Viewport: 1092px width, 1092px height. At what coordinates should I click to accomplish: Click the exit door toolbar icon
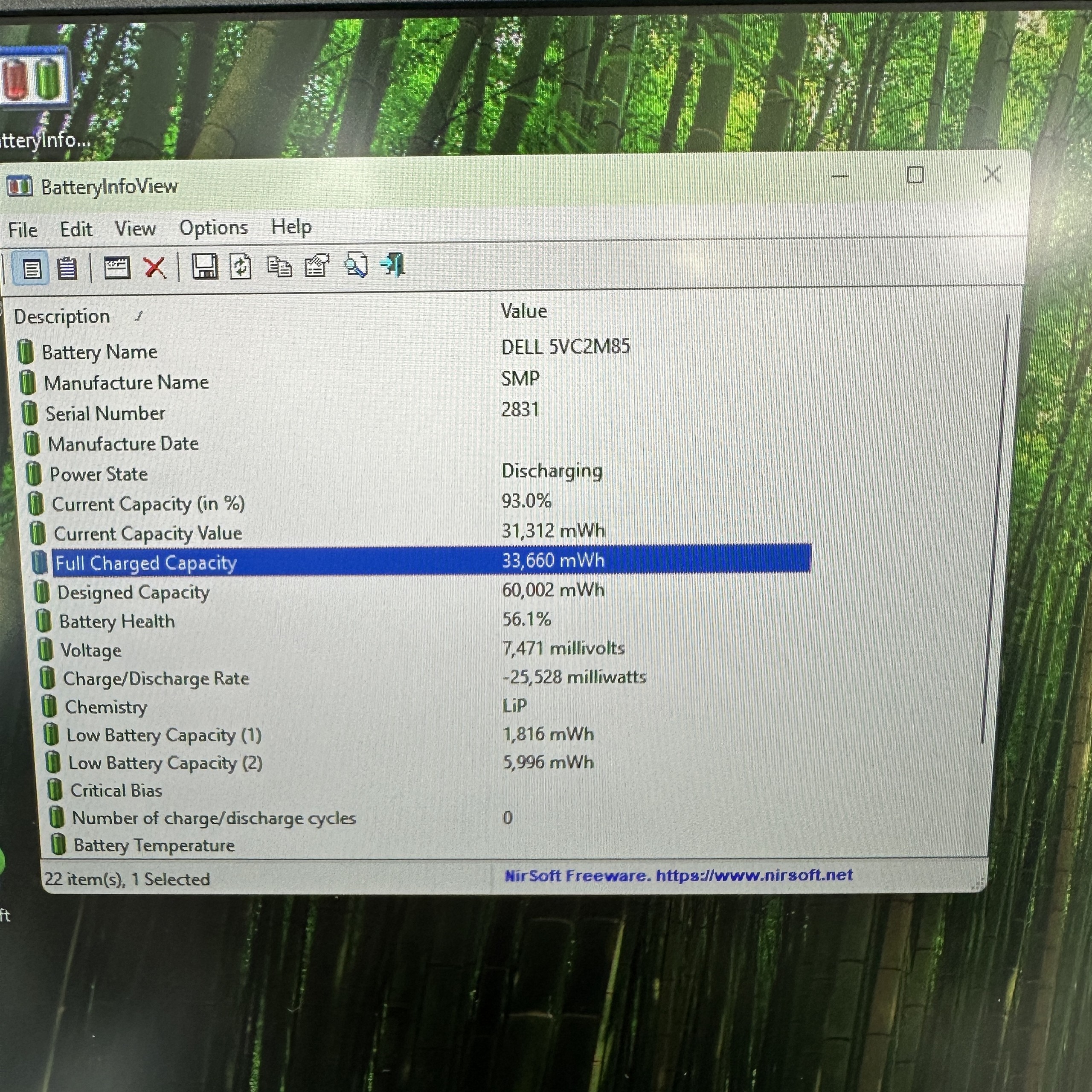pos(393,264)
